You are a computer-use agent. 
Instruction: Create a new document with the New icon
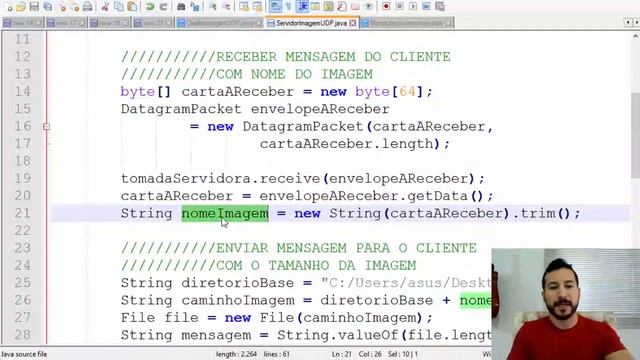click(x=8, y=7)
